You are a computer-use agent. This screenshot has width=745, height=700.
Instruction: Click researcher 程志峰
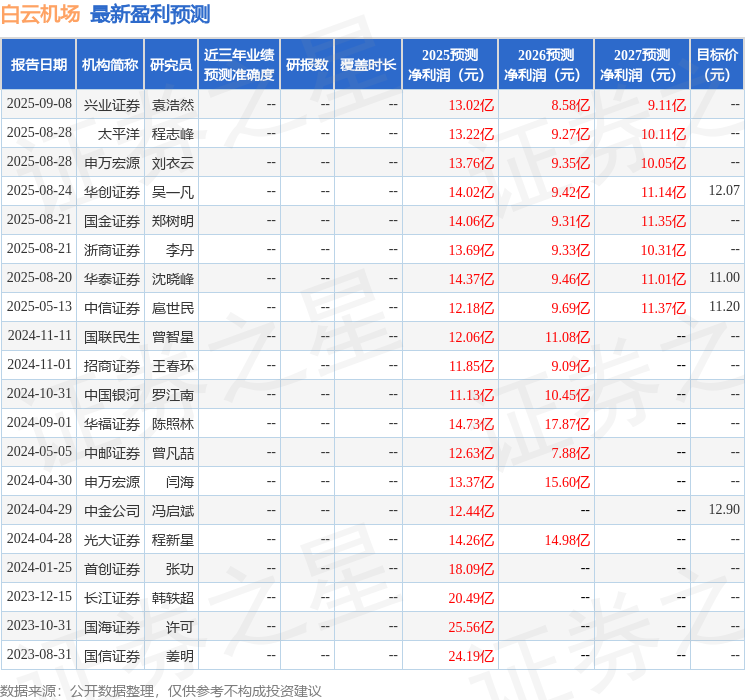pyautogui.click(x=173, y=134)
